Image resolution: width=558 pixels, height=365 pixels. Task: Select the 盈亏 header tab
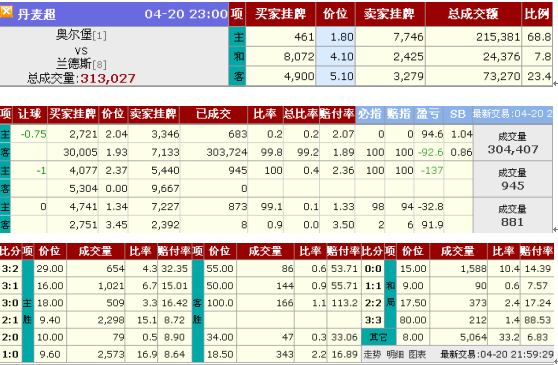pyautogui.click(x=428, y=114)
